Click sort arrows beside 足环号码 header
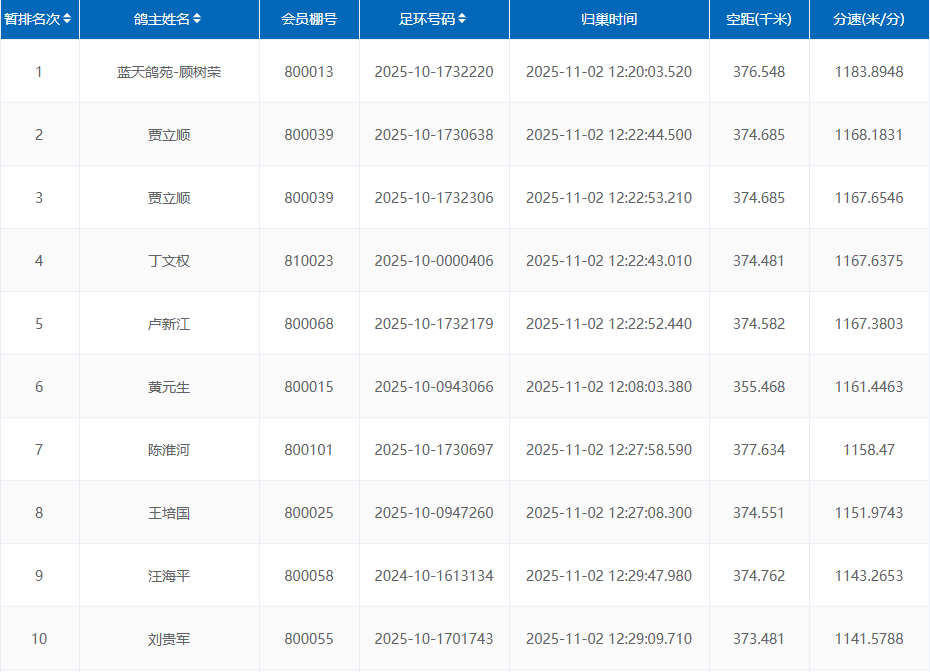This screenshot has height=672, width=930. [462, 20]
